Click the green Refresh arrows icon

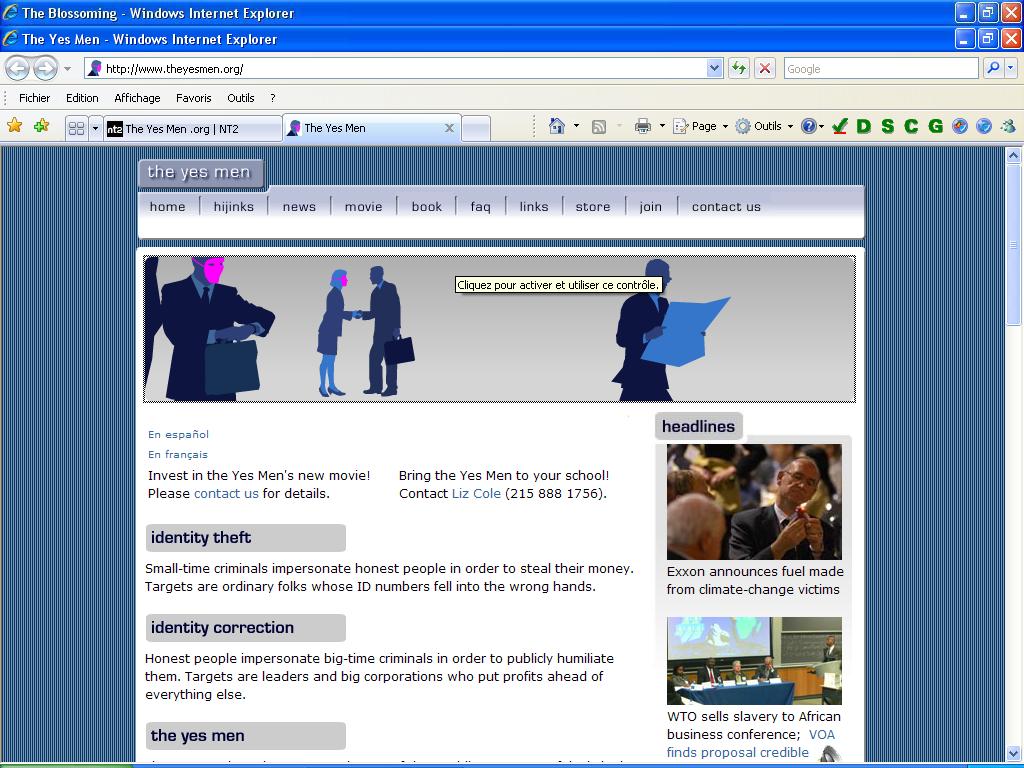pyautogui.click(x=739, y=68)
